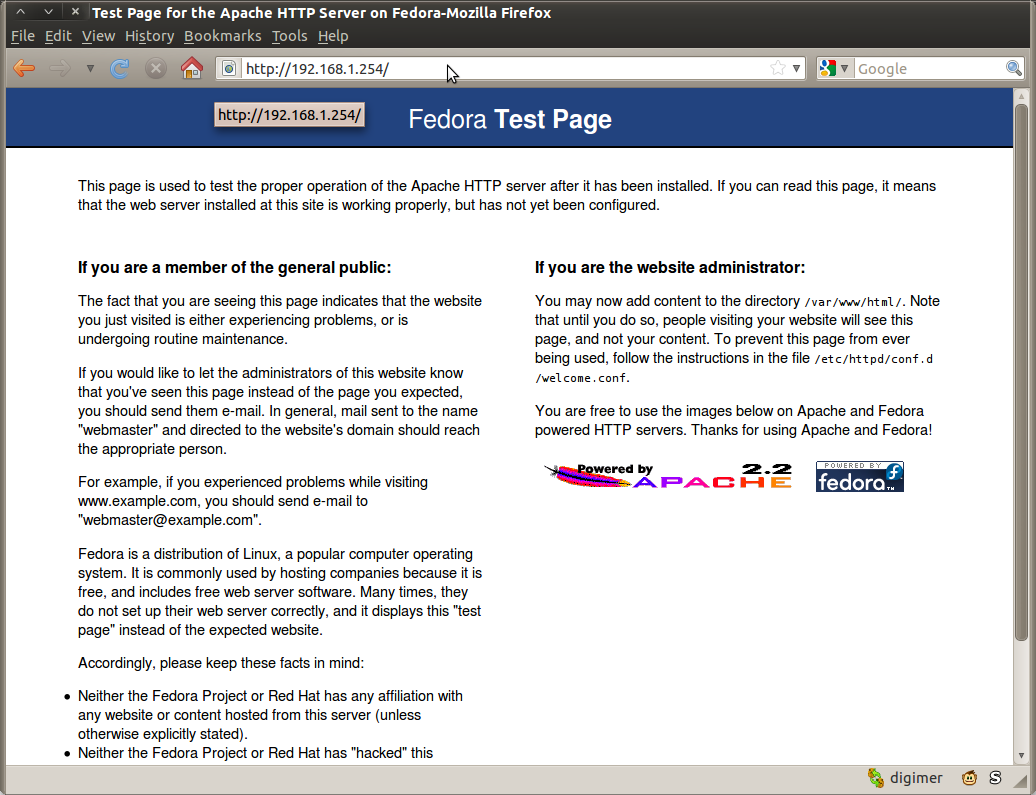Click the site identity icon in address bar
Image resolution: width=1036 pixels, height=795 pixels.
tap(229, 68)
